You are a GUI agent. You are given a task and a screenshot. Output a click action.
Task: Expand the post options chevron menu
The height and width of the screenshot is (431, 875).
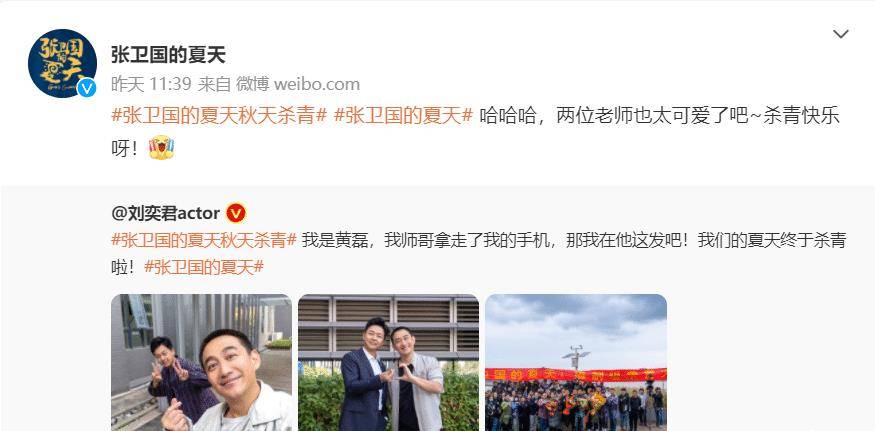[840, 34]
